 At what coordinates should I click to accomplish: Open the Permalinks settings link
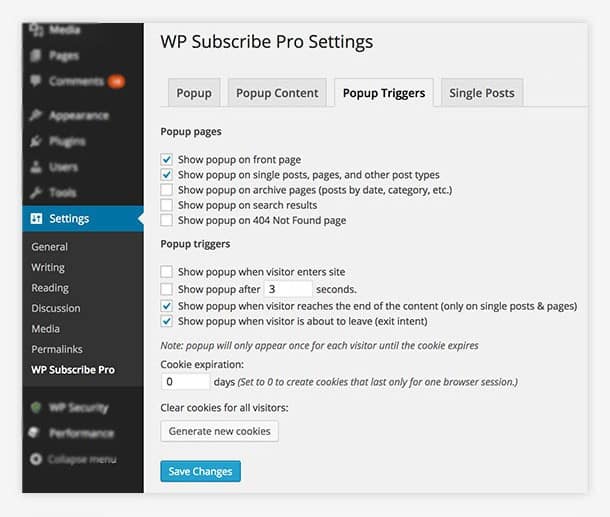[56, 349]
